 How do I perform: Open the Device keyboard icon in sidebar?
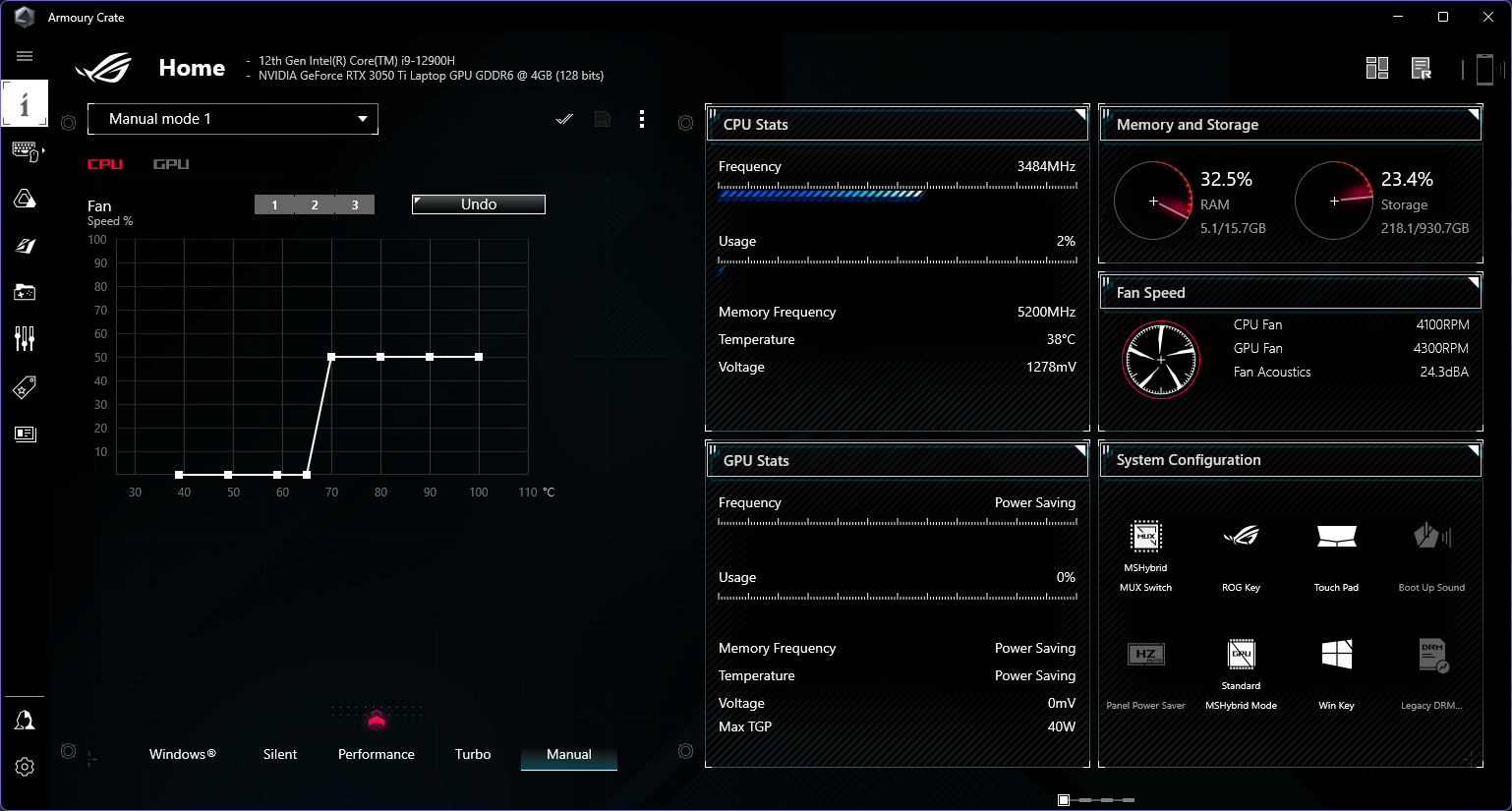pos(25,151)
